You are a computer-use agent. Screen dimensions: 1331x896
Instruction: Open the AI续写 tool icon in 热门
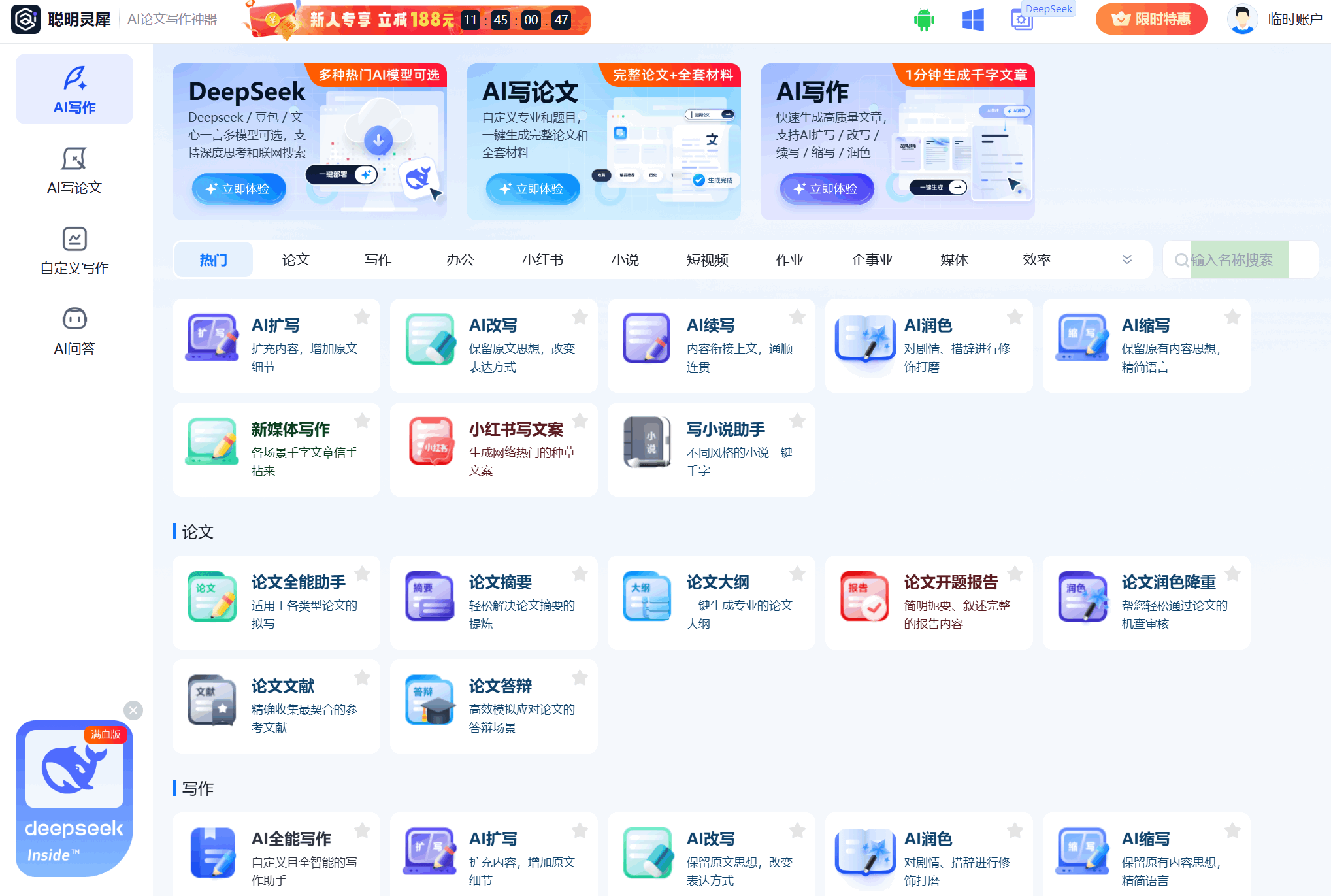(x=646, y=338)
